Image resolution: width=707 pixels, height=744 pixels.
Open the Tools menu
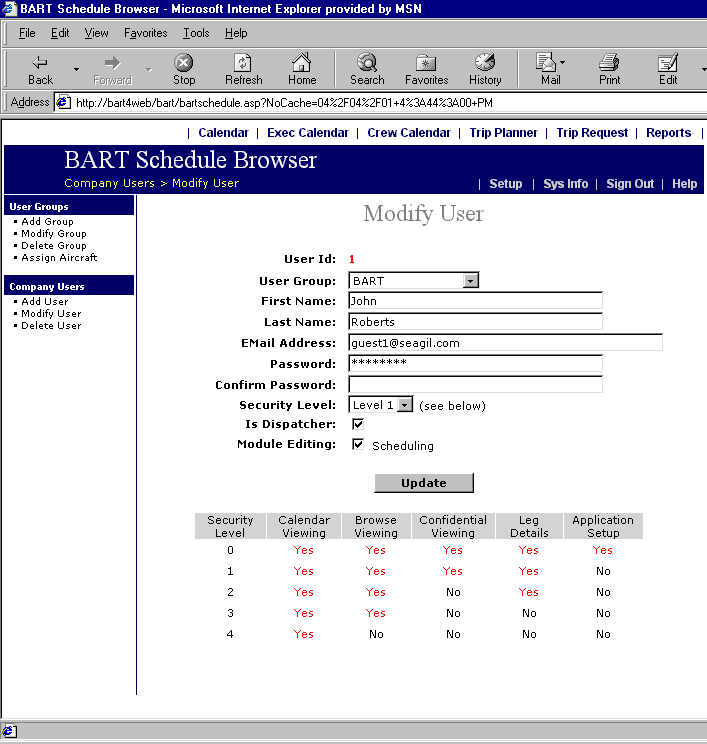pos(196,33)
